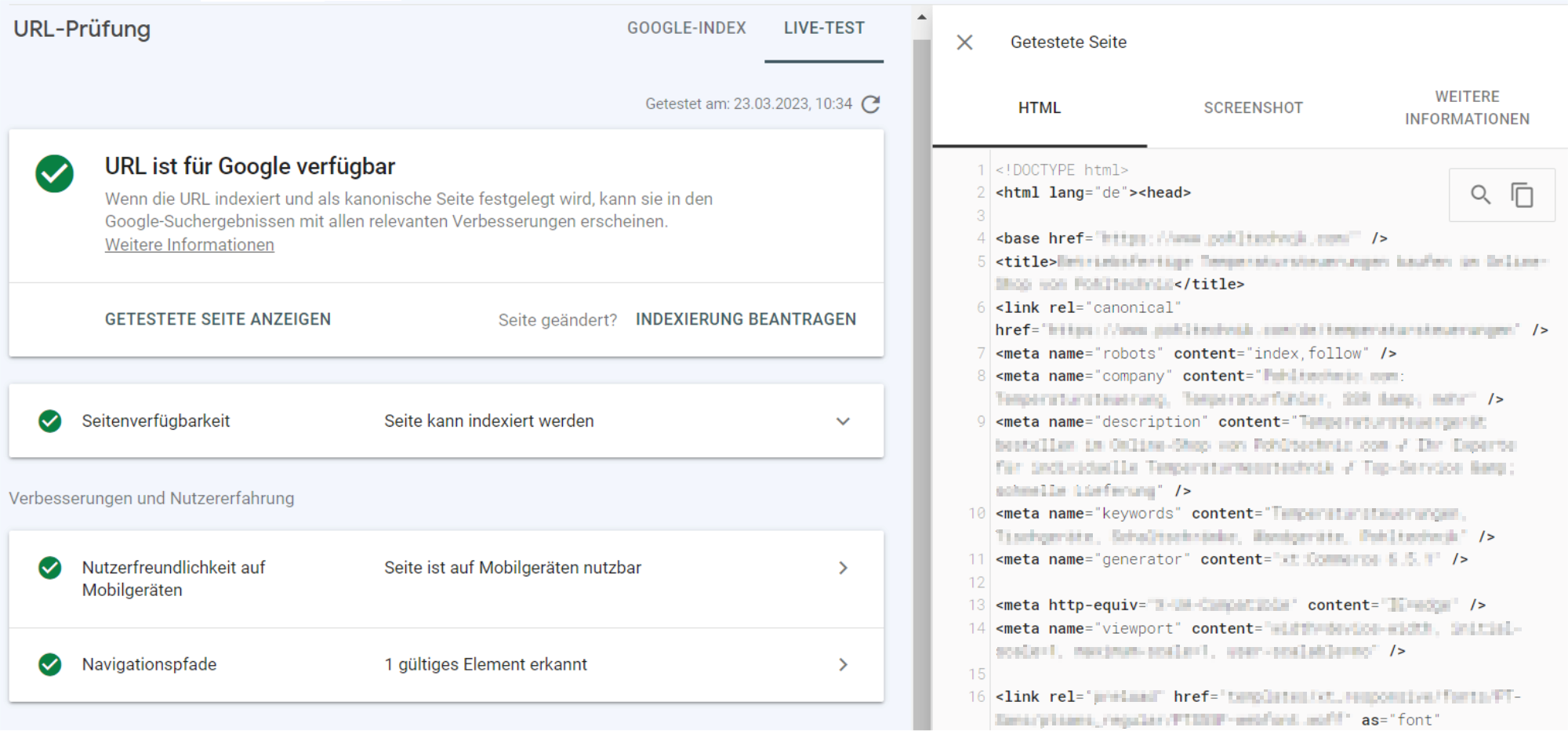Viewport: 1568px width, 738px height.
Task: Click the scrollbar up arrow of the left pane
Action: click(x=922, y=16)
